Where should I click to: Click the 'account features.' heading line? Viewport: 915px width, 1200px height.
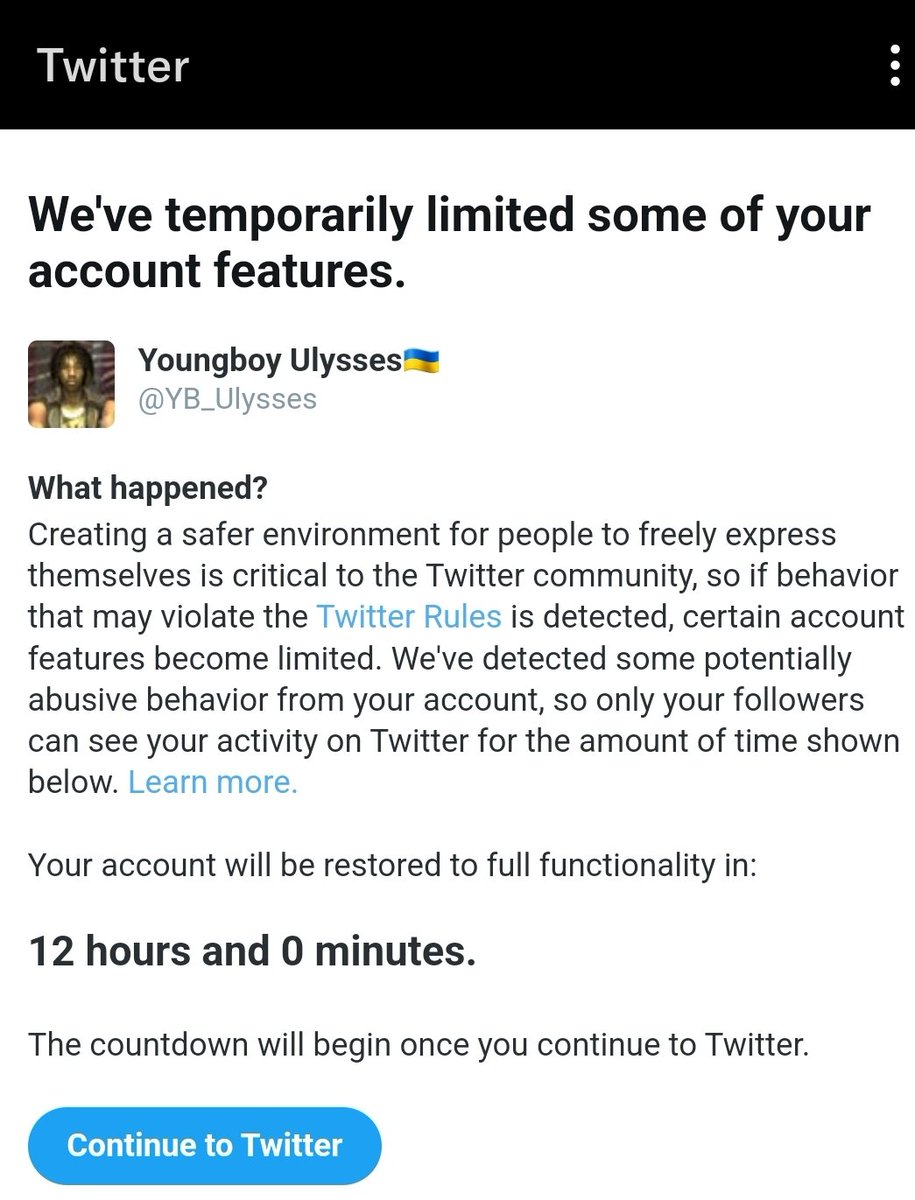pyautogui.click(x=217, y=271)
